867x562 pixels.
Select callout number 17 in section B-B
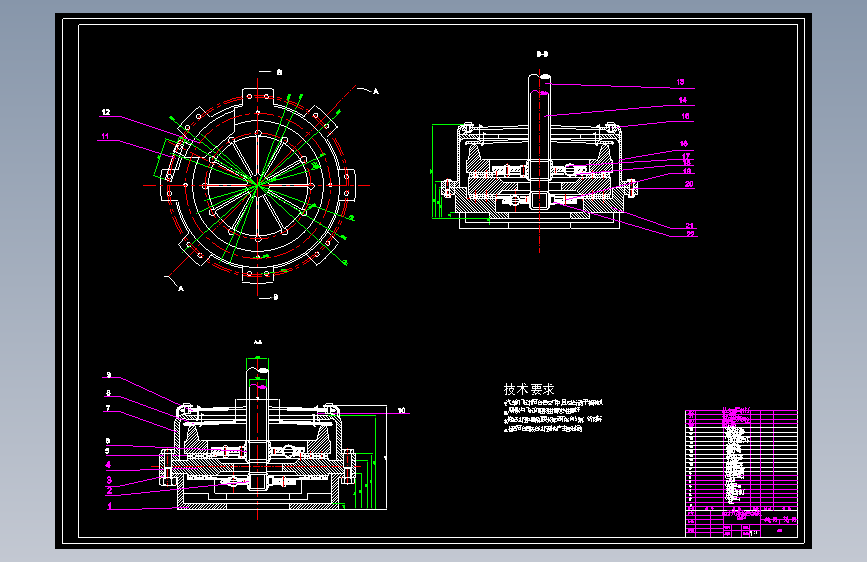(686, 157)
